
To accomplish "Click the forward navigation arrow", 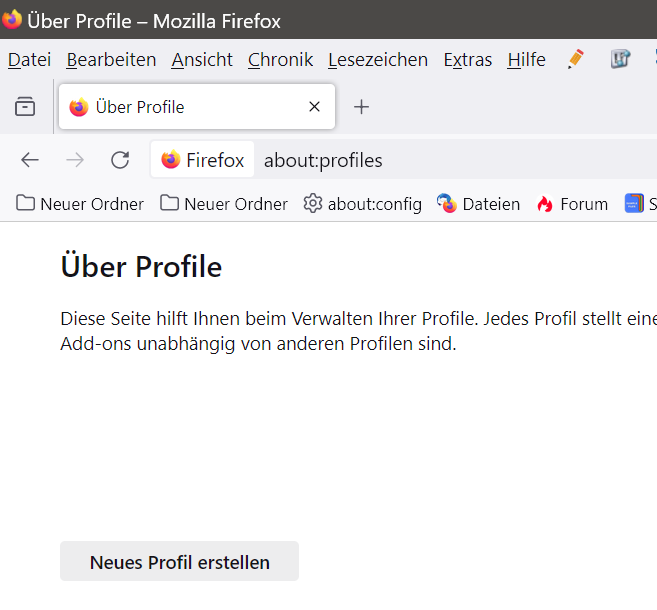I will [x=75, y=160].
